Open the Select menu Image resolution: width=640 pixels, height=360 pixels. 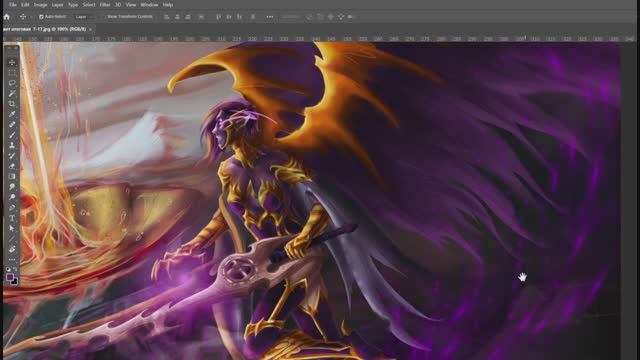[x=89, y=5]
